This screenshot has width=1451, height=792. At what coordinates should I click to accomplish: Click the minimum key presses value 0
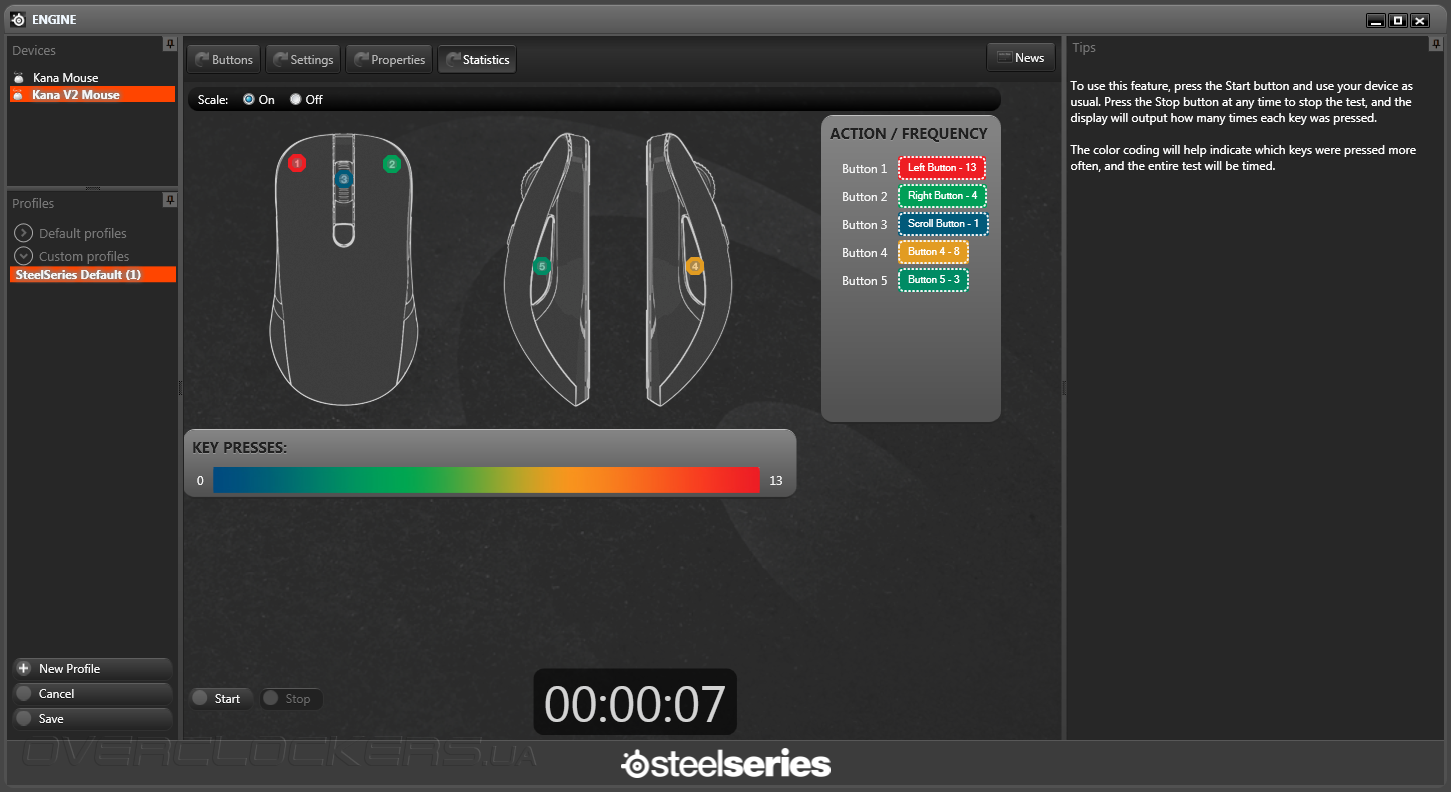tap(200, 481)
